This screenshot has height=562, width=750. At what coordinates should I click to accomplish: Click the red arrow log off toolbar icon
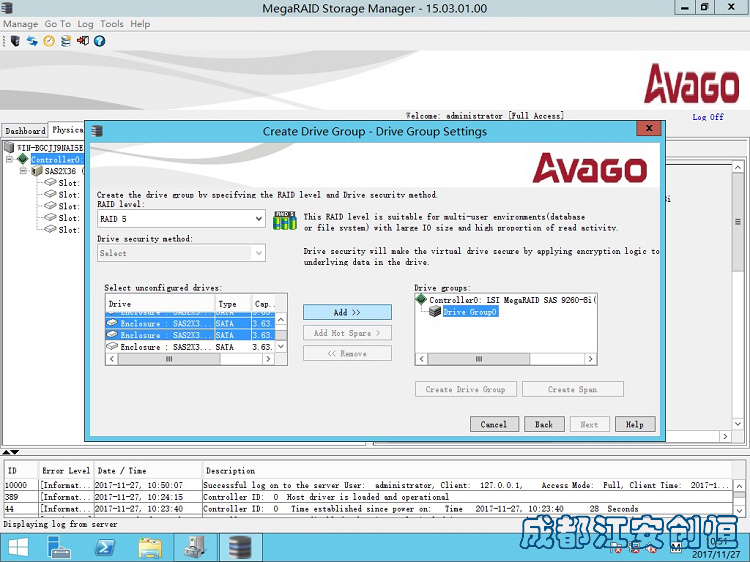(x=82, y=41)
